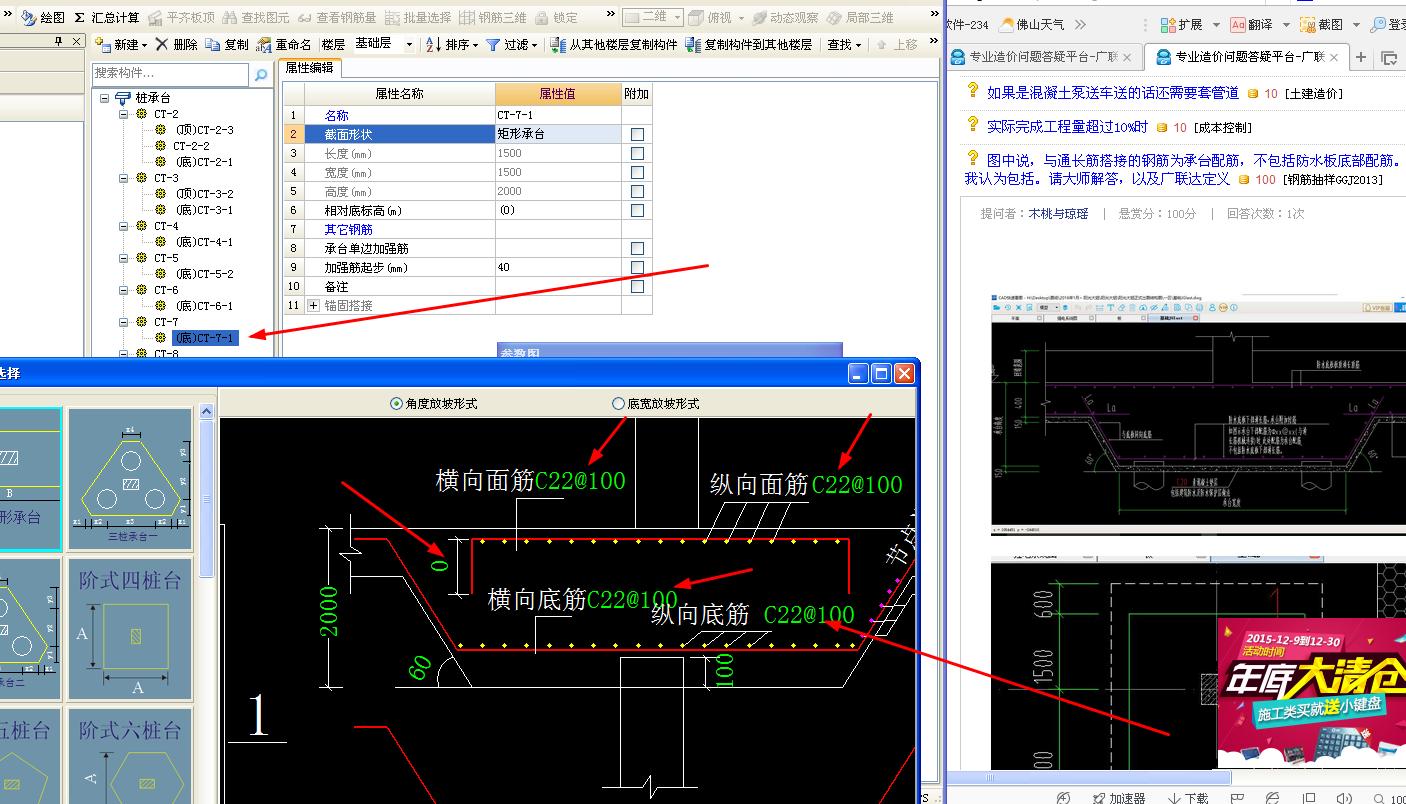Edit 横向面筋 C22@100 value
Image resolution: width=1406 pixels, height=804 pixels.
580,481
